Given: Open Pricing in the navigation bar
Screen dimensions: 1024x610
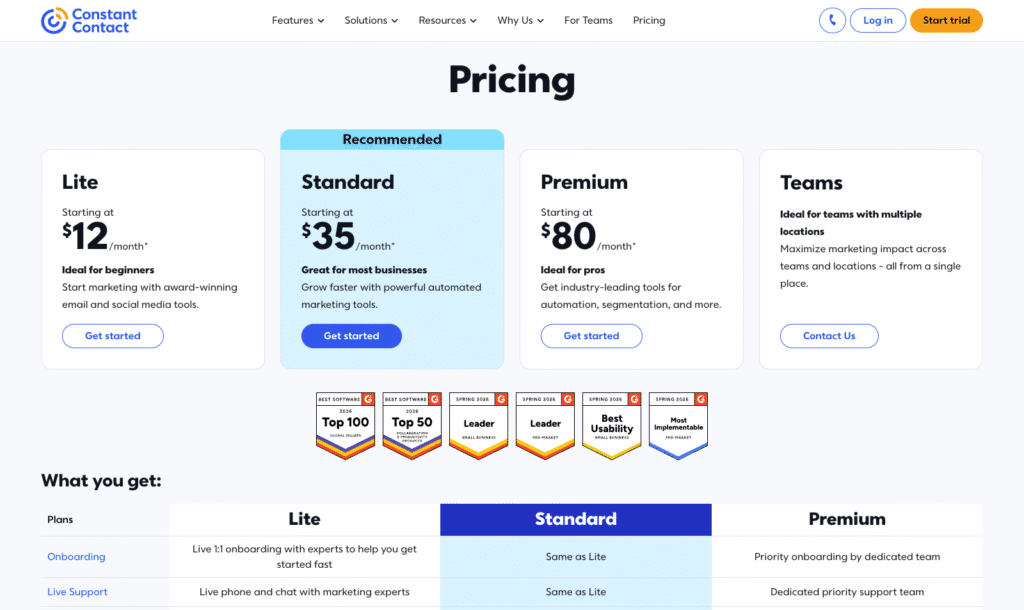Looking at the screenshot, I should [649, 20].
